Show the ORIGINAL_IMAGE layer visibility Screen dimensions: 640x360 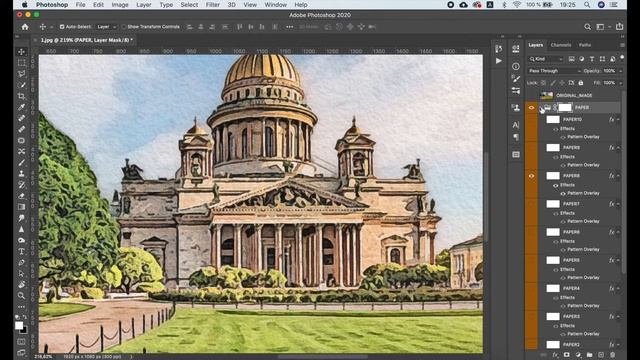pyautogui.click(x=531, y=96)
